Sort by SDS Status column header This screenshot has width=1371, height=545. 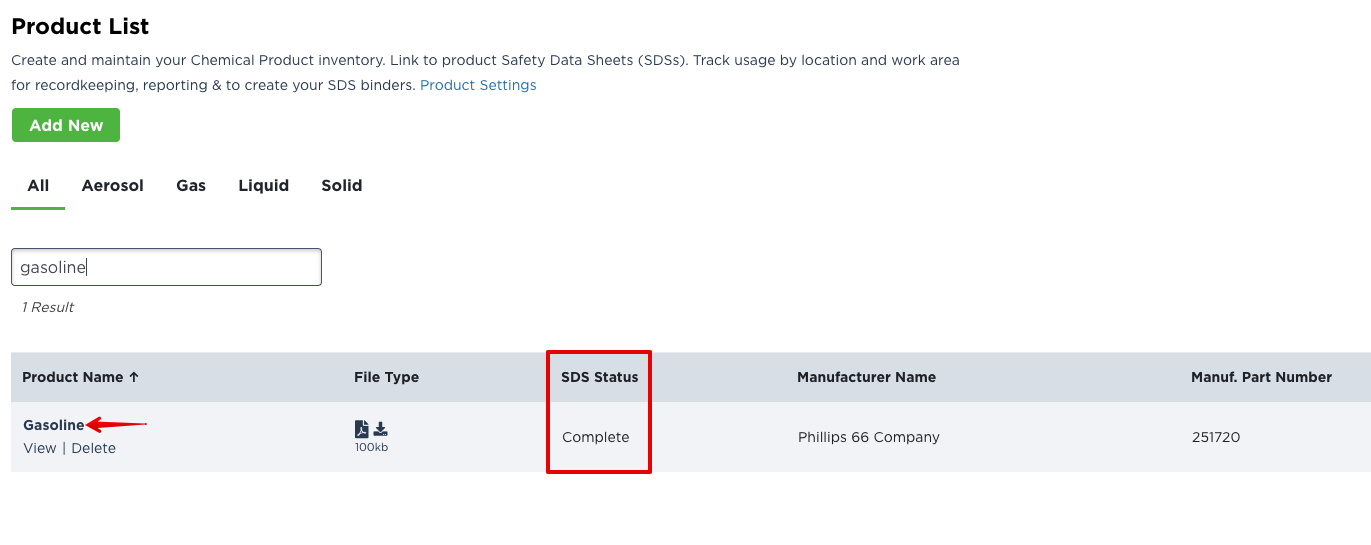(x=599, y=377)
